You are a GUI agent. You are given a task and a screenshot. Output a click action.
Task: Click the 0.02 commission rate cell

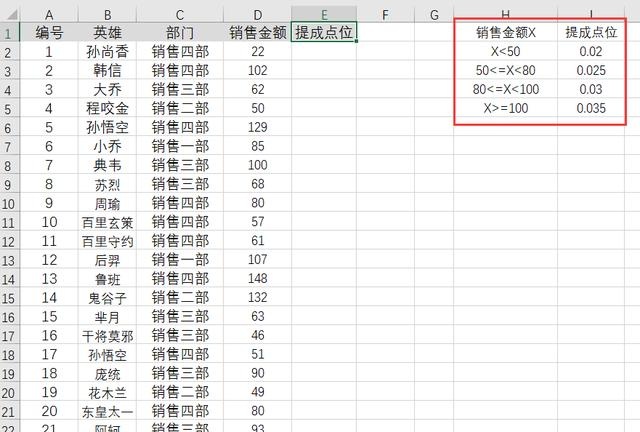[591, 51]
